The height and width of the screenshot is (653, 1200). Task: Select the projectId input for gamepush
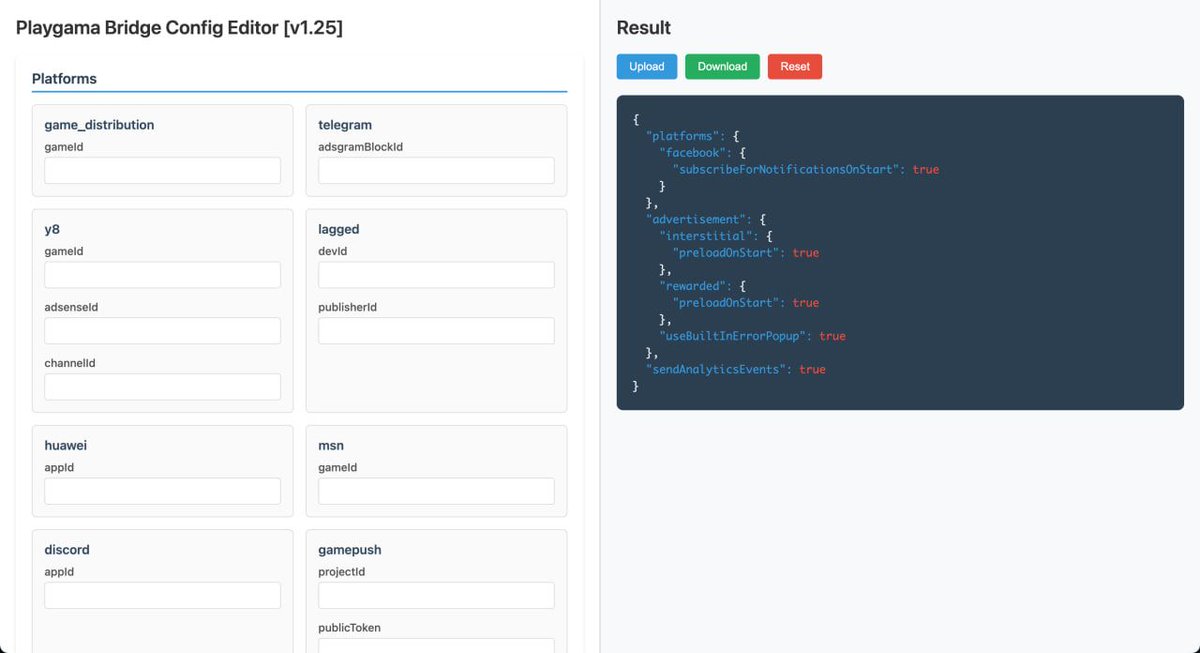pos(436,594)
